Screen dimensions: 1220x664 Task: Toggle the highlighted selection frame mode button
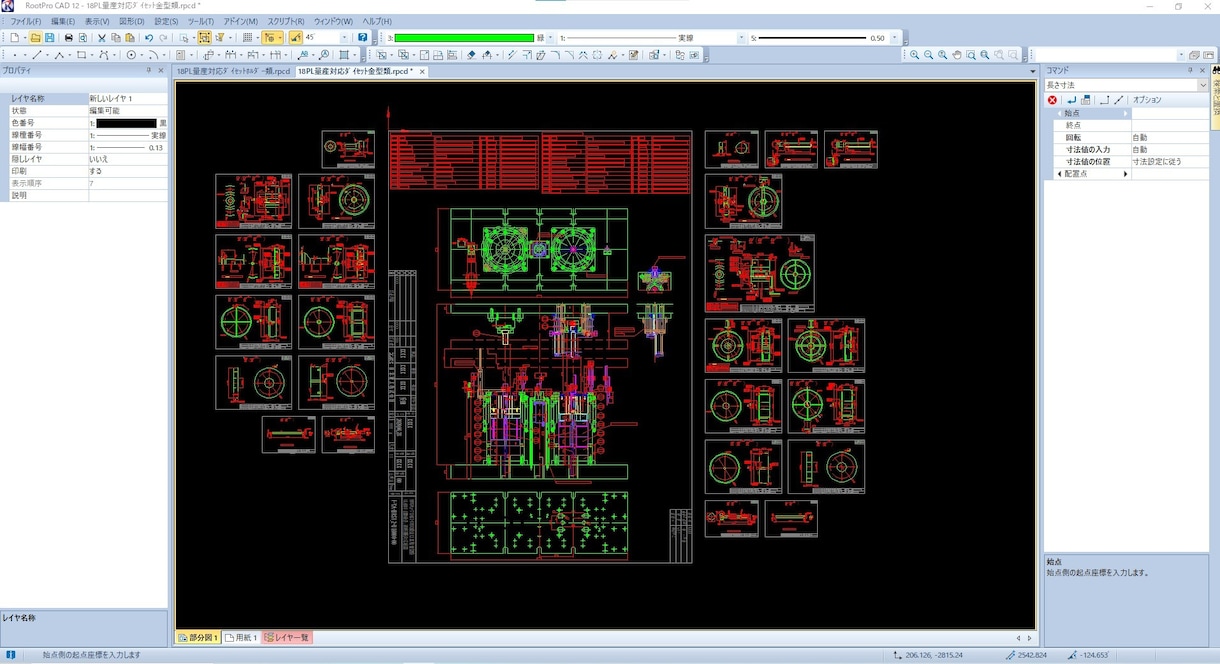(204, 37)
